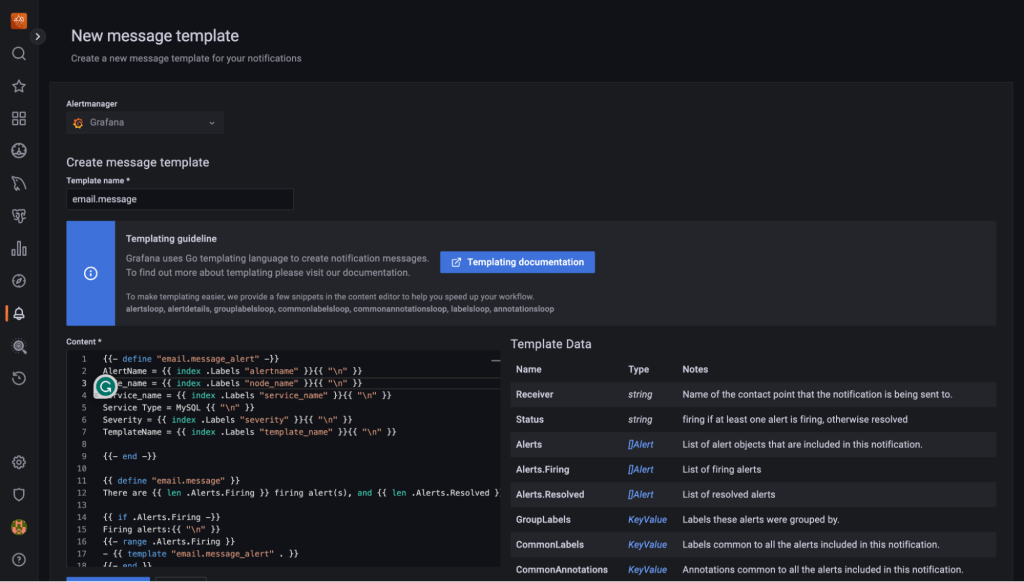Open the Alerting bell icon

[18, 314]
